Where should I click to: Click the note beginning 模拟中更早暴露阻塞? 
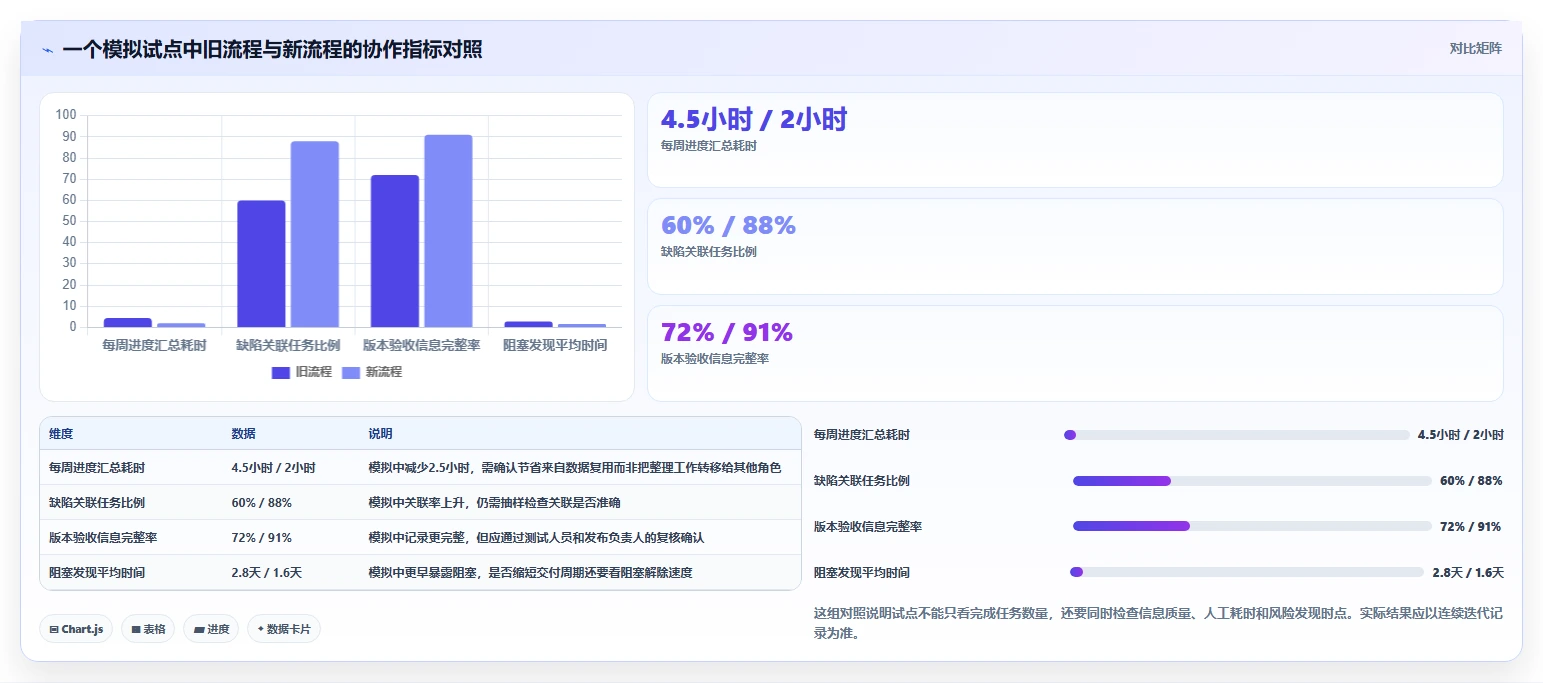pos(530,573)
